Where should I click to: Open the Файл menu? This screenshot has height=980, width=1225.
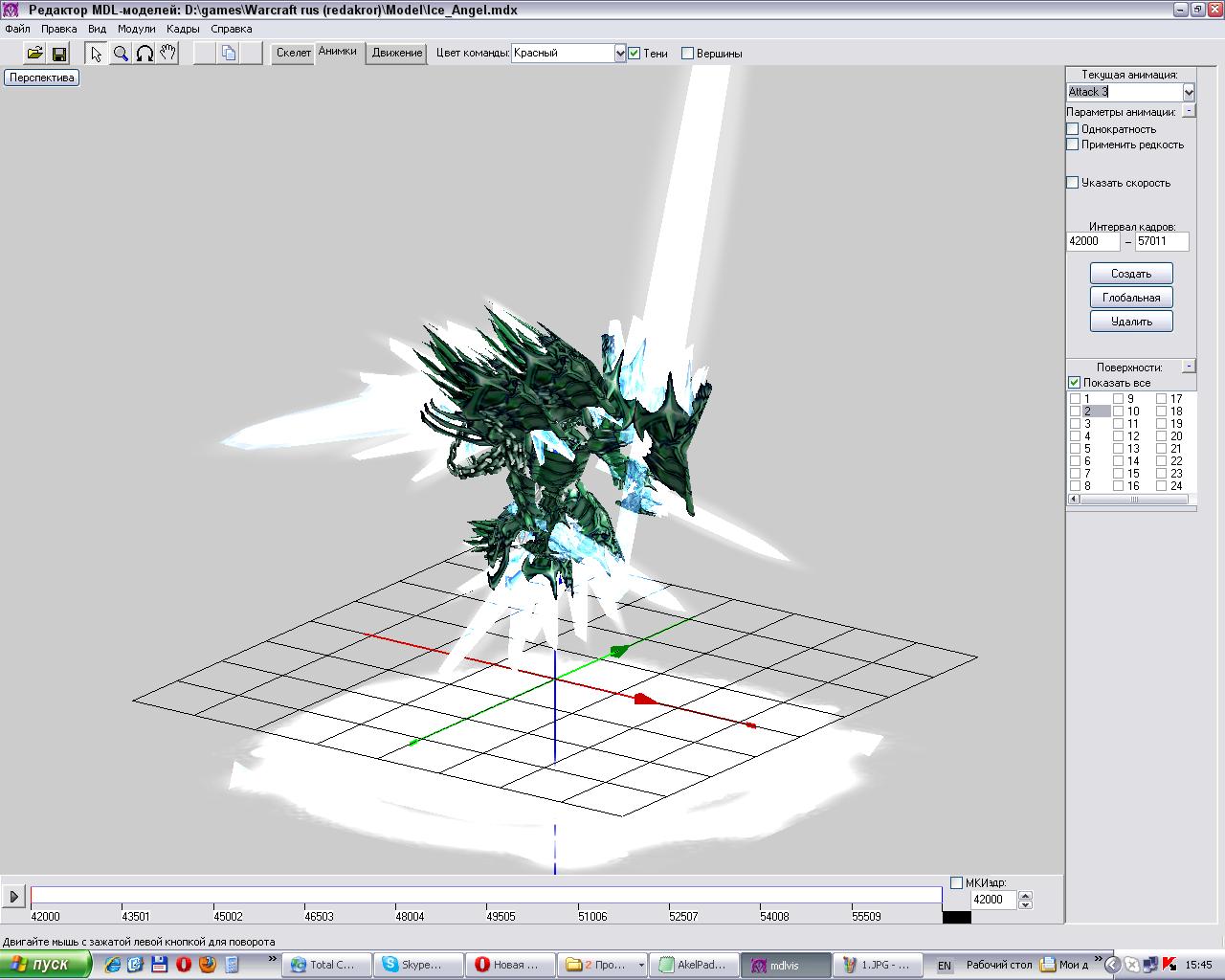(x=17, y=29)
